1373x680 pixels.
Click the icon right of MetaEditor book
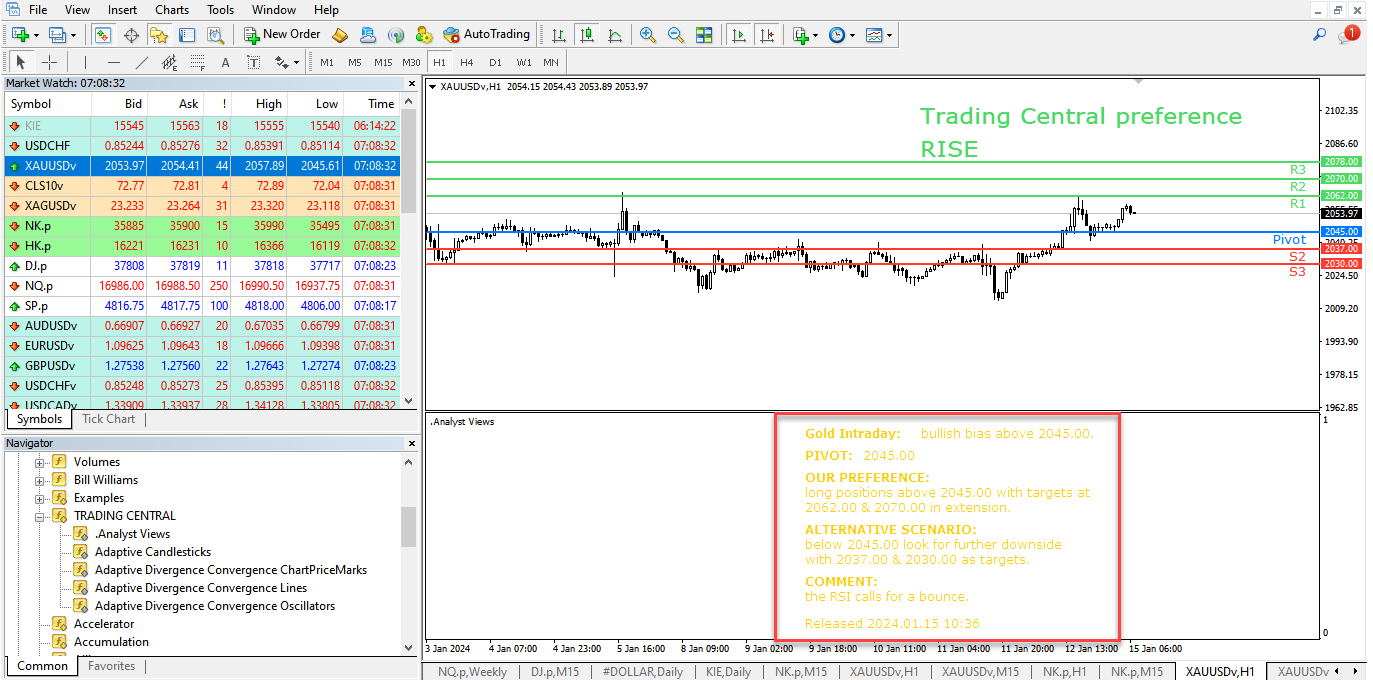click(x=368, y=35)
